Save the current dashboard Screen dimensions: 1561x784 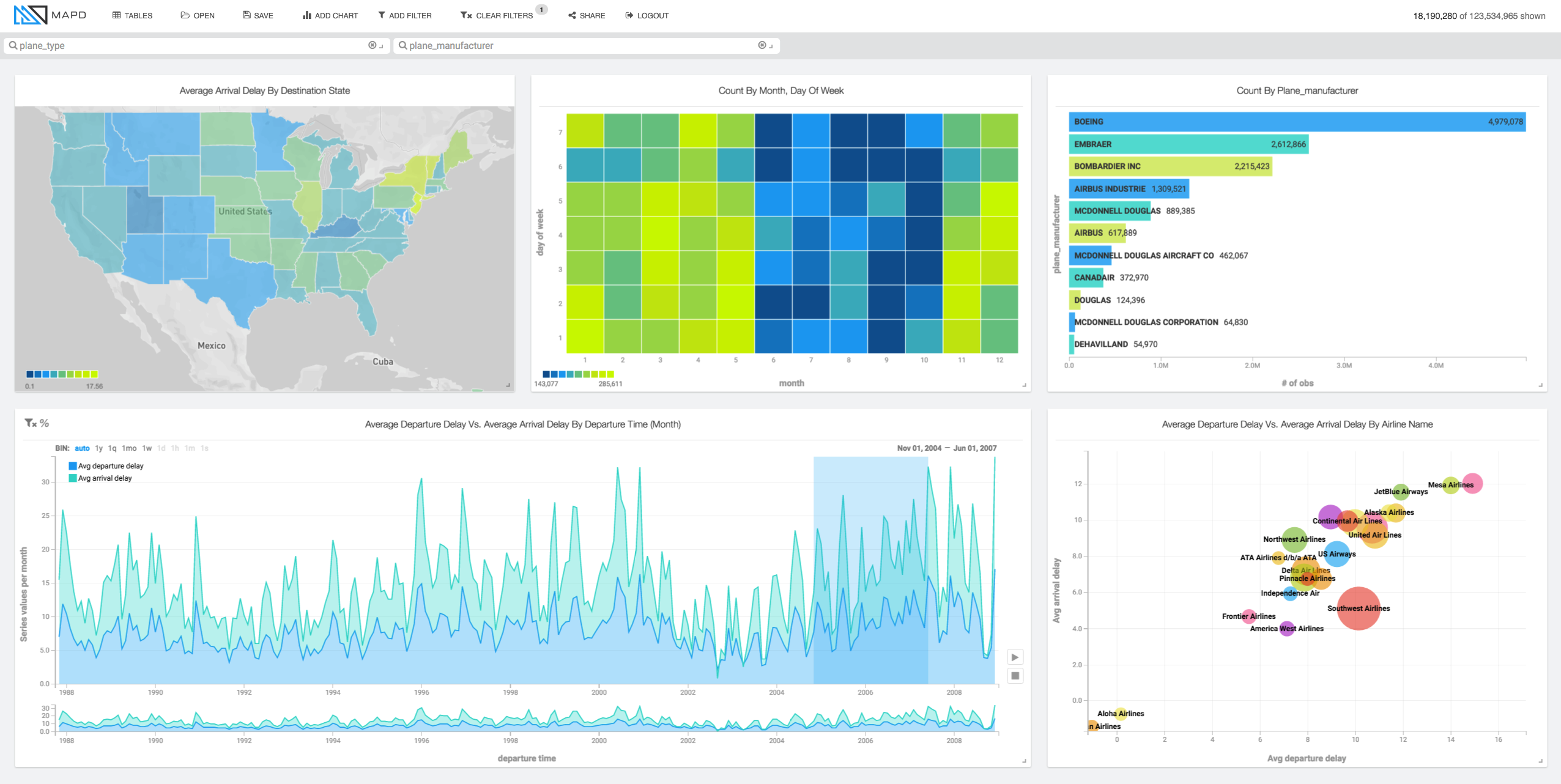tap(258, 15)
